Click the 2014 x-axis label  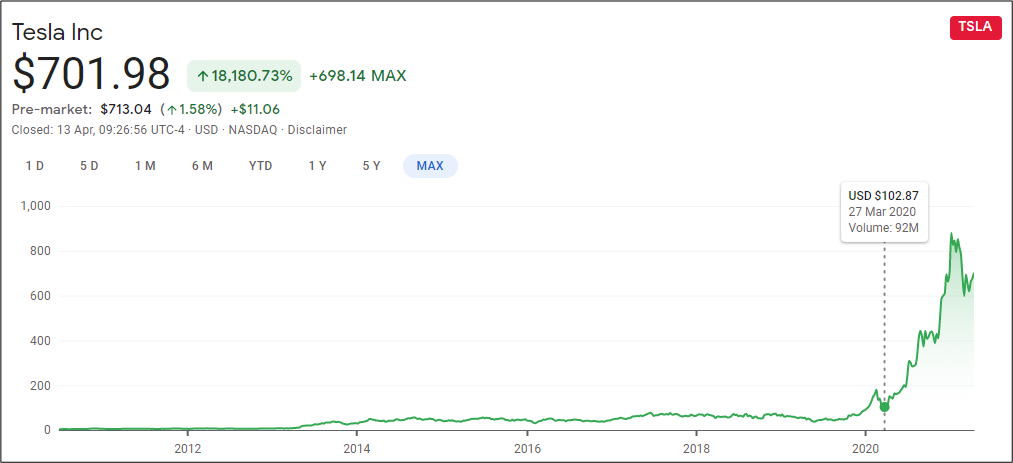[357, 448]
